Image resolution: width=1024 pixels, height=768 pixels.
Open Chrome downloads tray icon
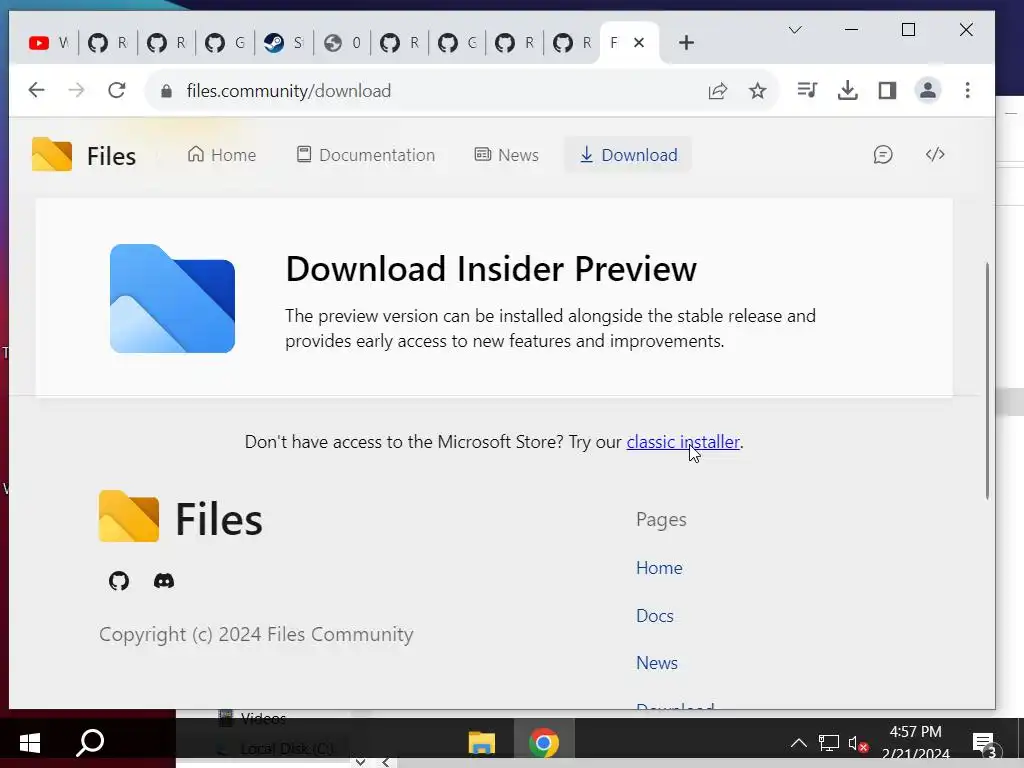(848, 90)
